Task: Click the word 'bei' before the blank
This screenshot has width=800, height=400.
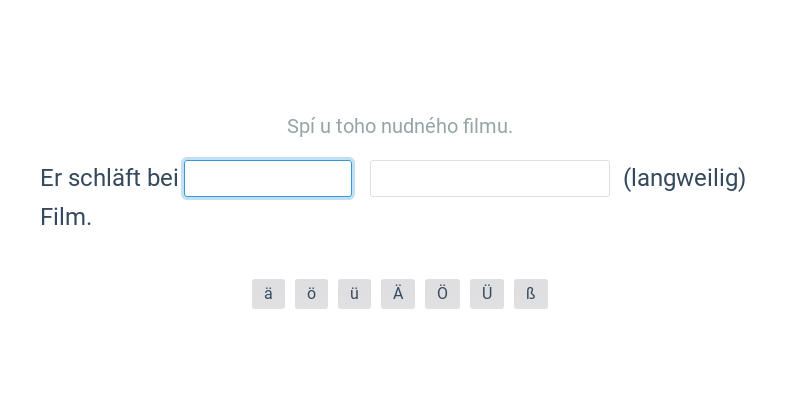Action: (163, 179)
